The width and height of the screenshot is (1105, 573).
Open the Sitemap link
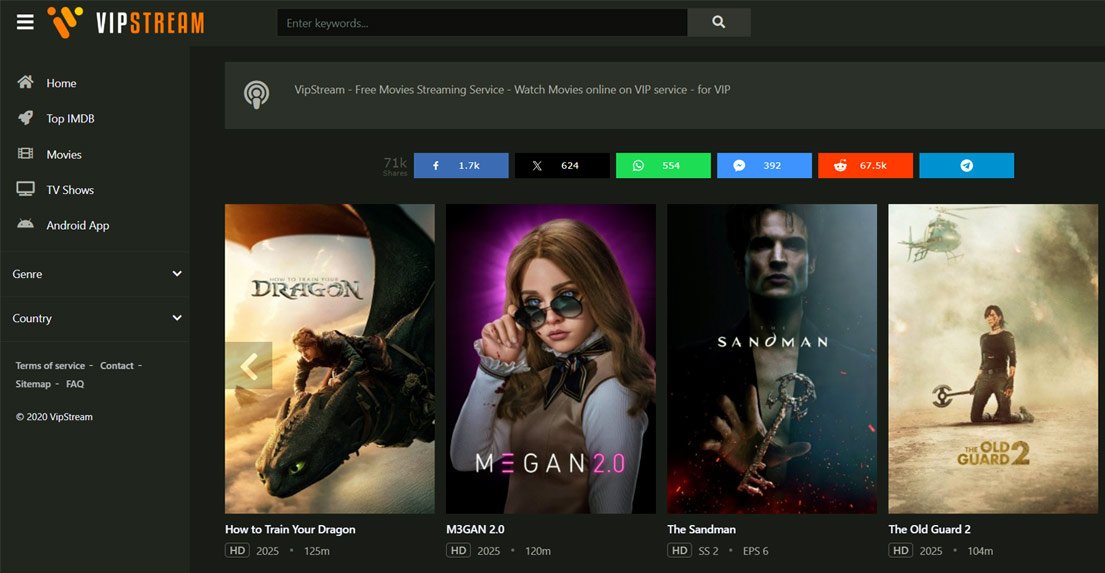point(33,383)
